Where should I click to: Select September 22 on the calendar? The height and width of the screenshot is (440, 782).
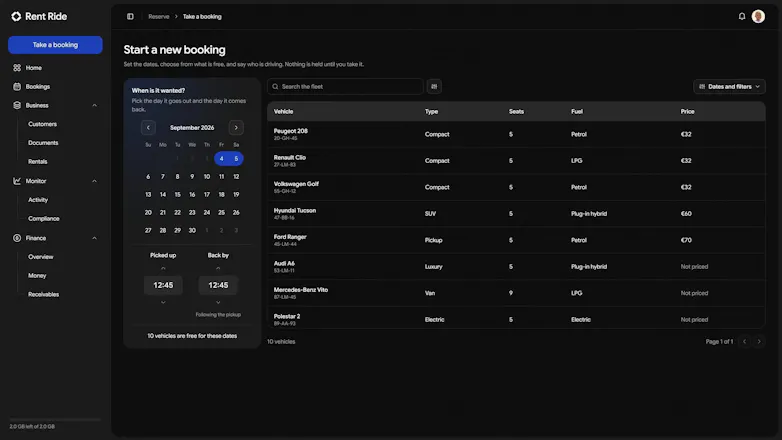177,213
